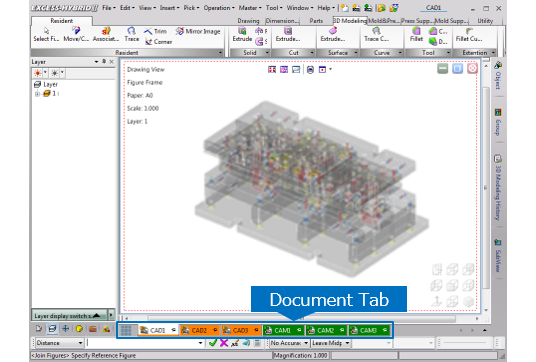Activate the Trace tool in Resident ribbon
Viewport: 536px width, 362px height.
coord(132,35)
